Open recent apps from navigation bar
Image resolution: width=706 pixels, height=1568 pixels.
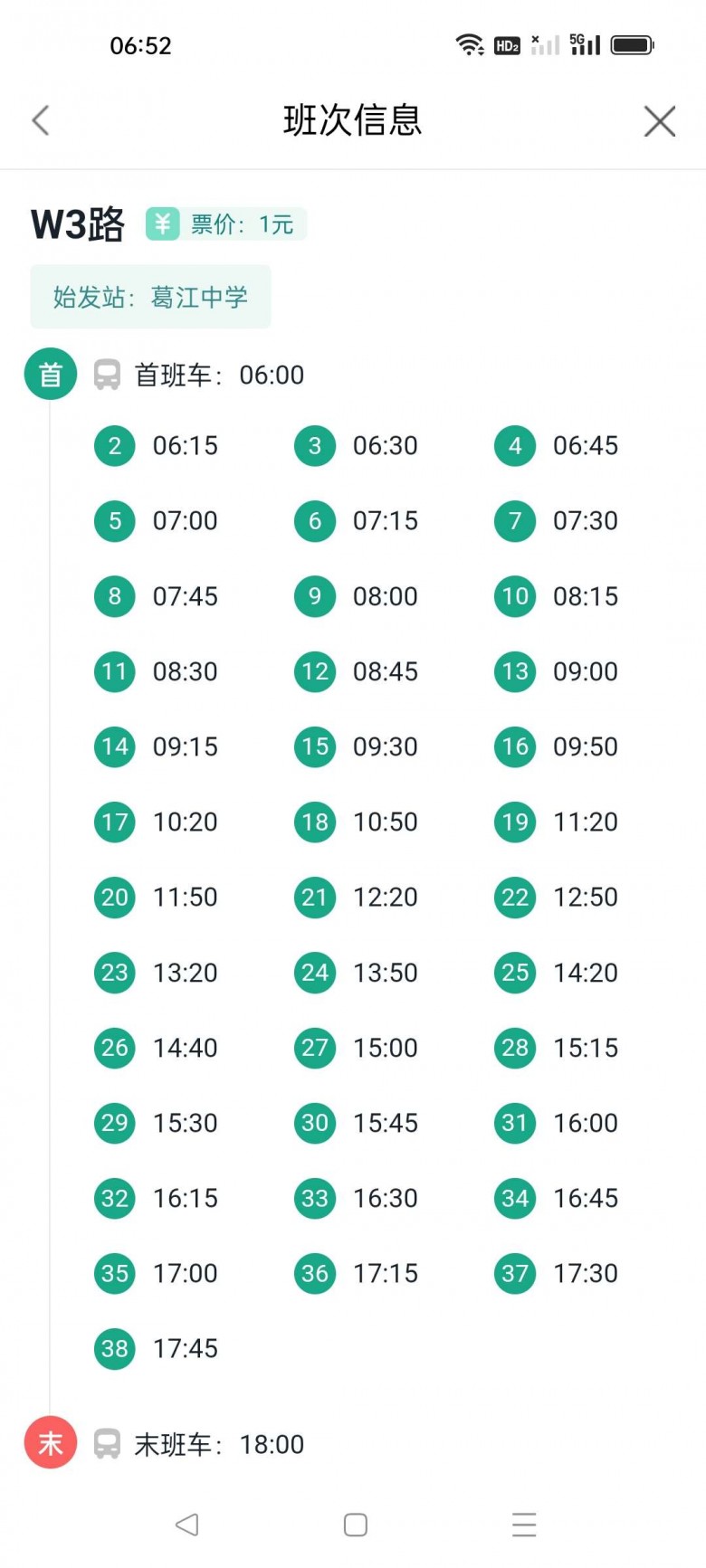coord(524,1525)
